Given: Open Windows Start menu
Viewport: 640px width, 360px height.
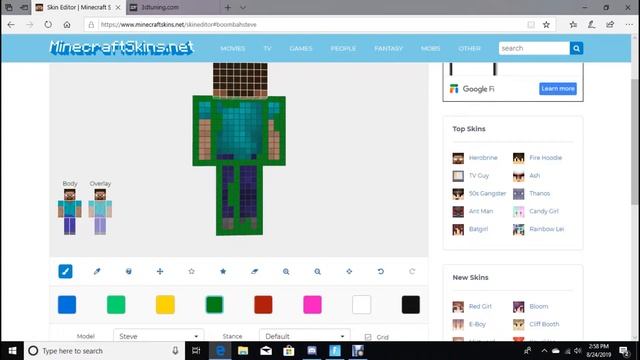Looking at the screenshot, I should [x=12, y=351].
